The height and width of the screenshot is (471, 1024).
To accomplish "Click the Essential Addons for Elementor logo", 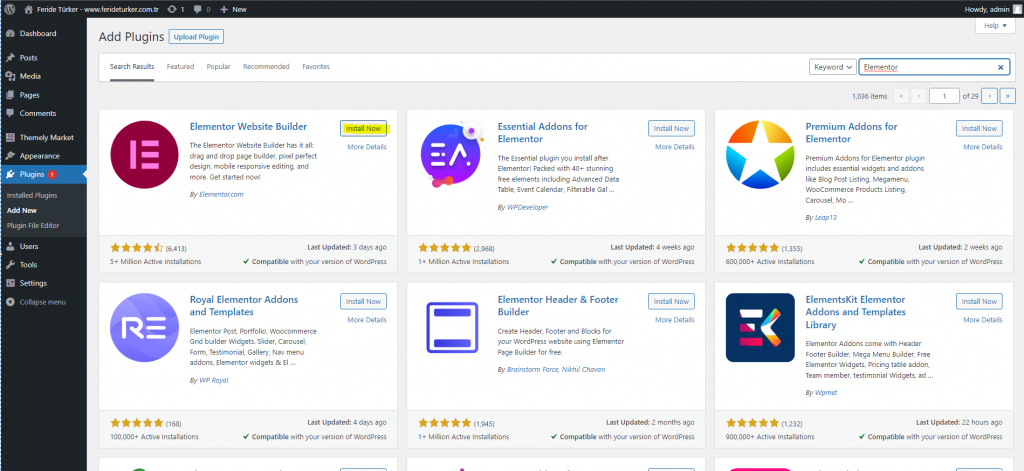I will coord(452,155).
